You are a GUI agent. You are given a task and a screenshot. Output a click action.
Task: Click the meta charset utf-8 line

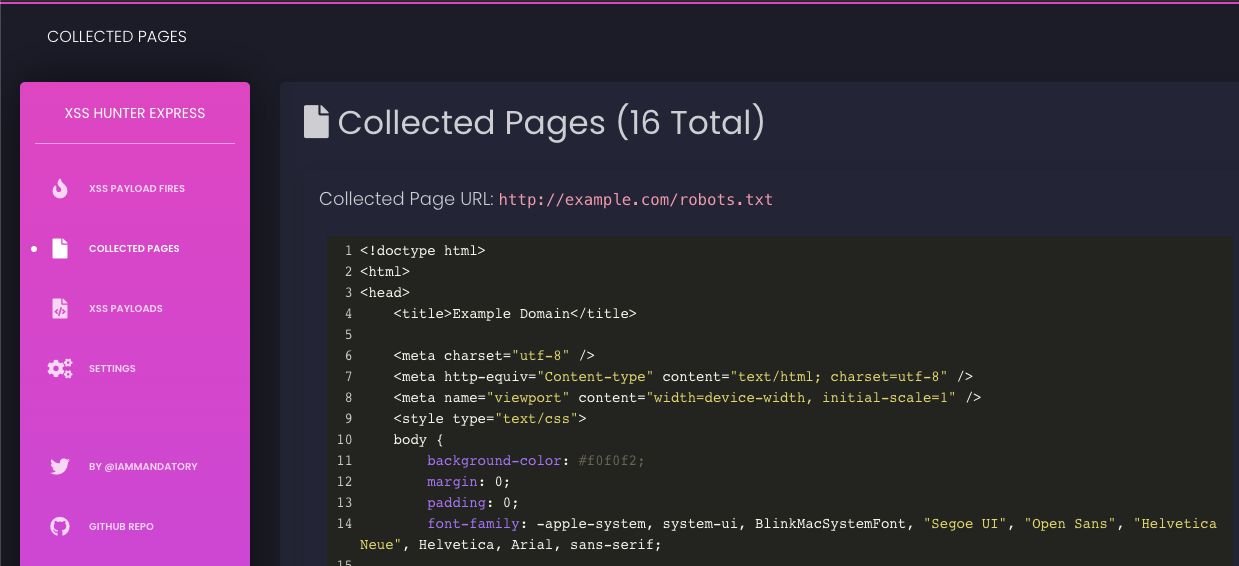pyautogui.click(x=494, y=356)
